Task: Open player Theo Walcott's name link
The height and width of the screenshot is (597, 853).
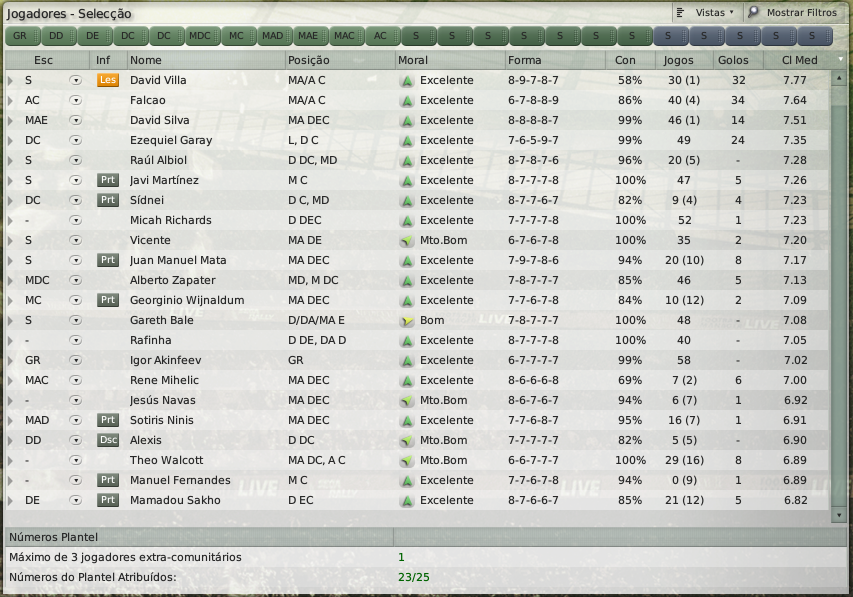Action: point(166,460)
